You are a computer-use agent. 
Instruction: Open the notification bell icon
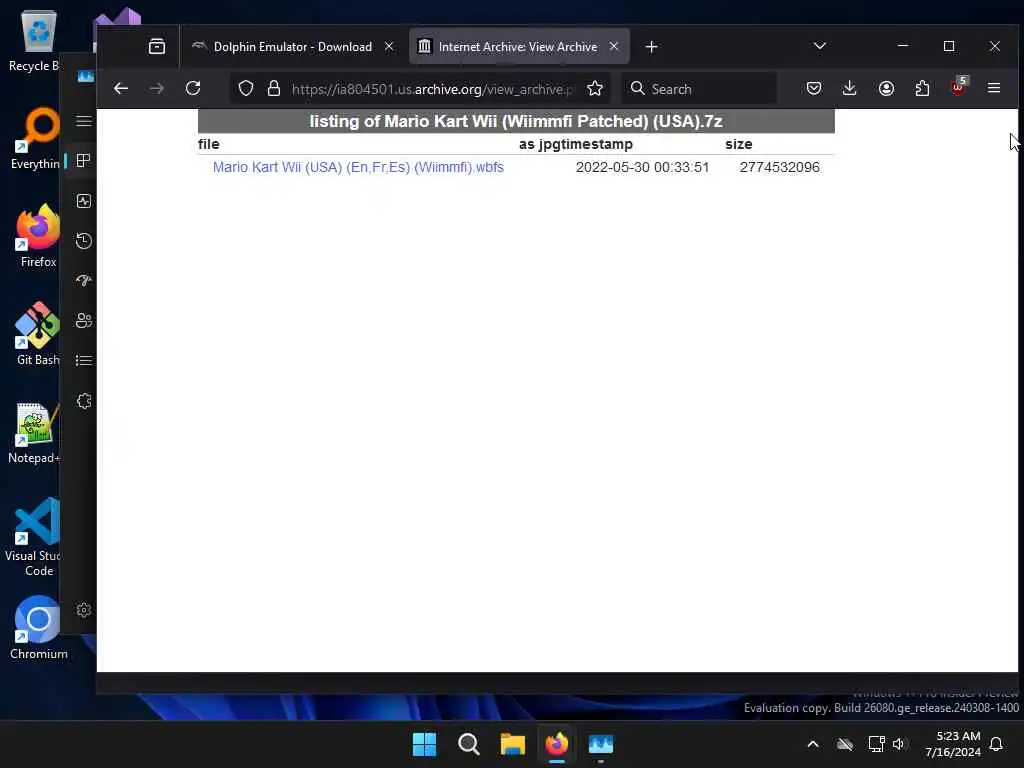point(996,744)
